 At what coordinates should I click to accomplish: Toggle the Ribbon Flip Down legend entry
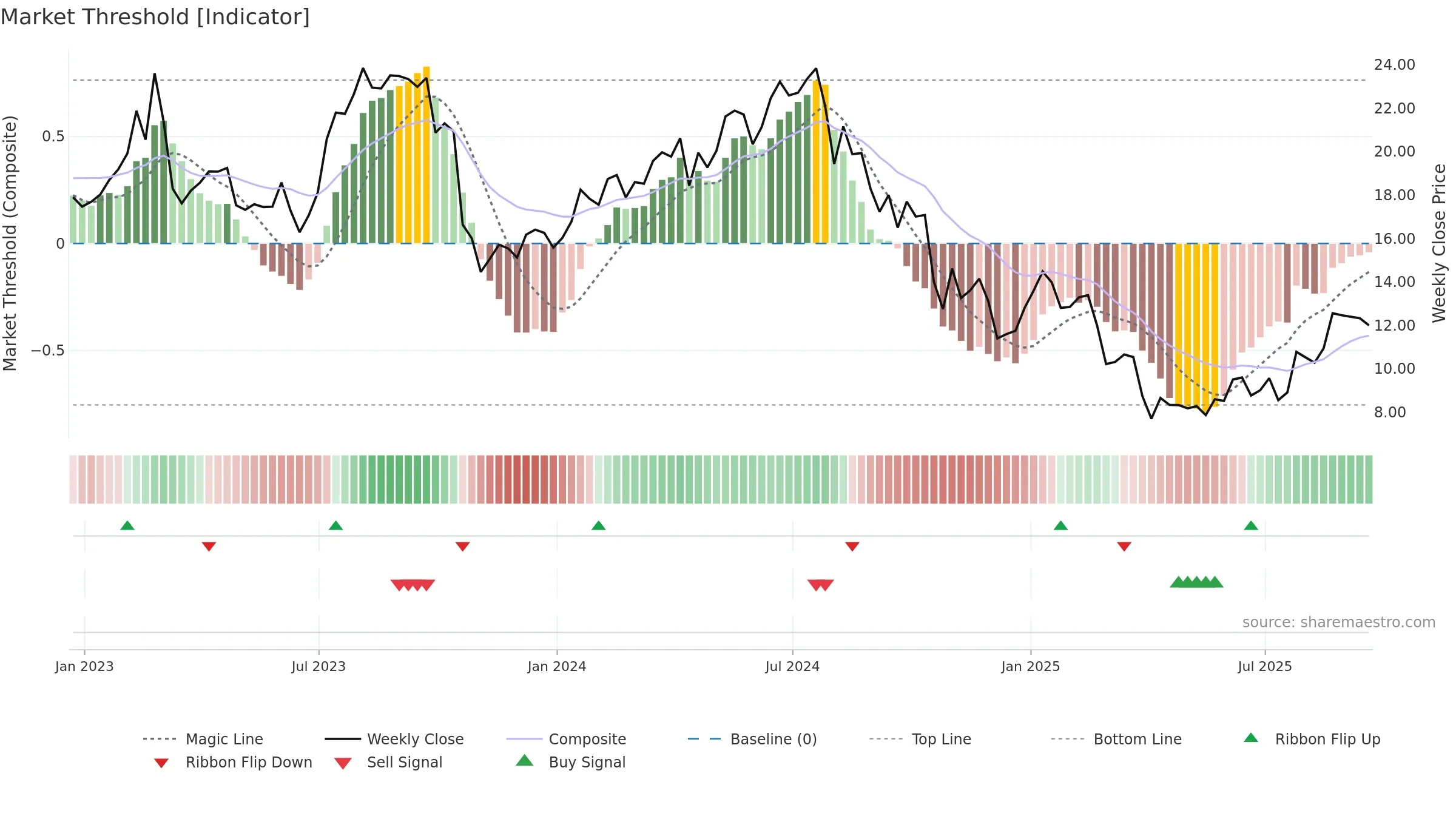tap(233, 762)
